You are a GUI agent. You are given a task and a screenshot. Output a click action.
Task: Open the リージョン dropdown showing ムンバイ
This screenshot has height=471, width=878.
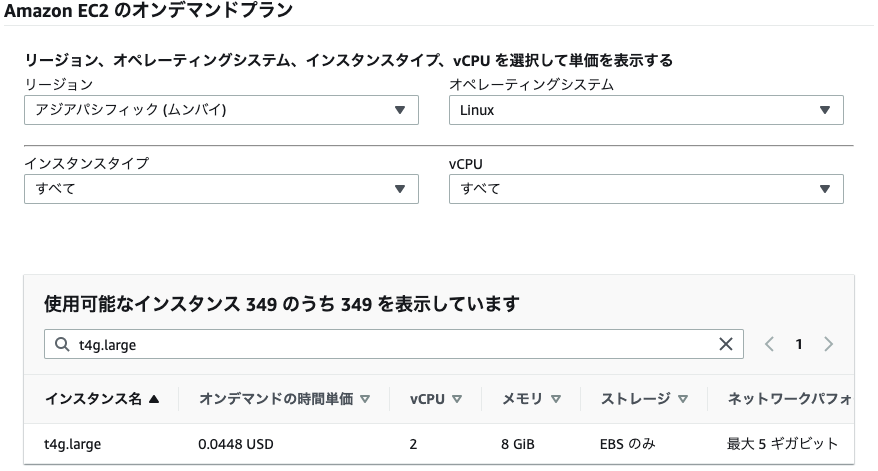tap(221, 110)
